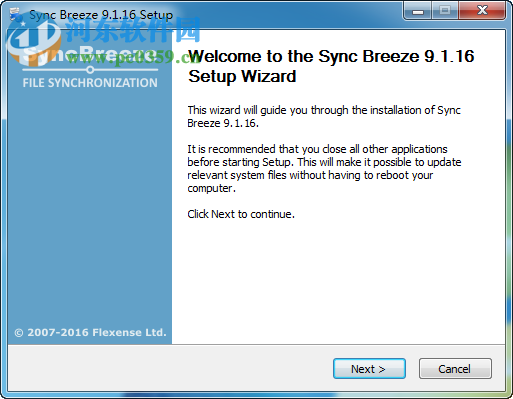
Task: Click the installer icon in title bar
Action: [15, 14]
